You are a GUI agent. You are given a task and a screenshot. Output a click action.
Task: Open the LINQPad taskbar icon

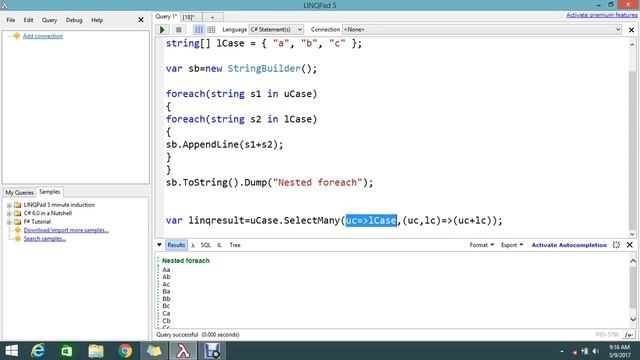point(183,351)
